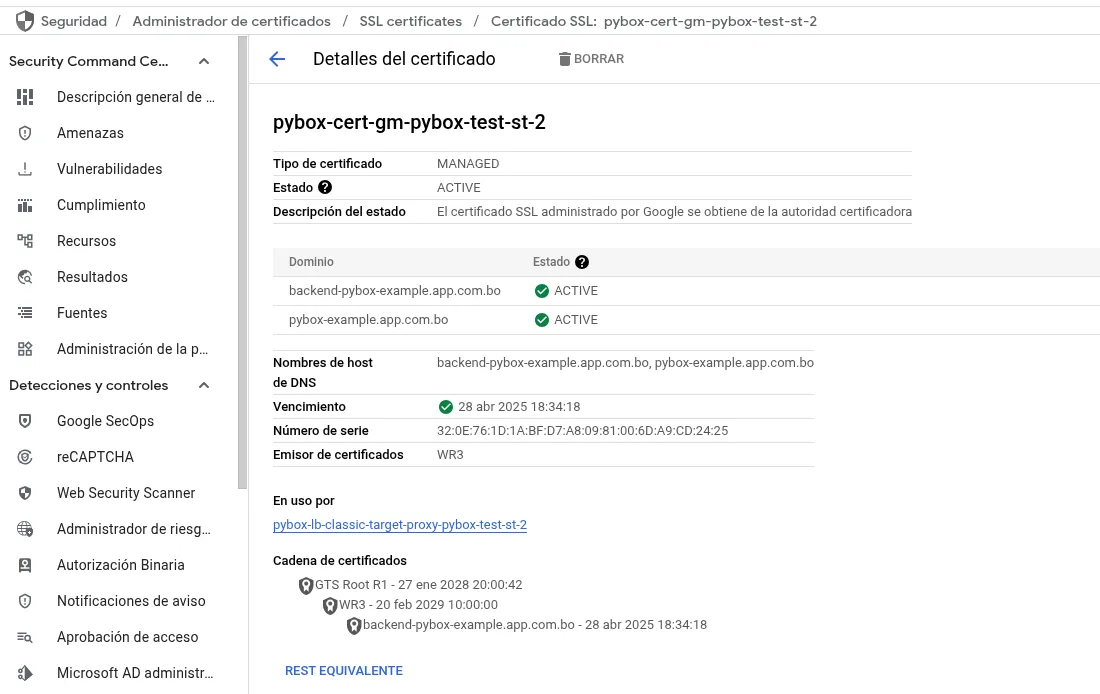The width and height of the screenshot is (1100, 694).
Task: Click the trash icon next to BORRAR
Action: click(565, 59)
